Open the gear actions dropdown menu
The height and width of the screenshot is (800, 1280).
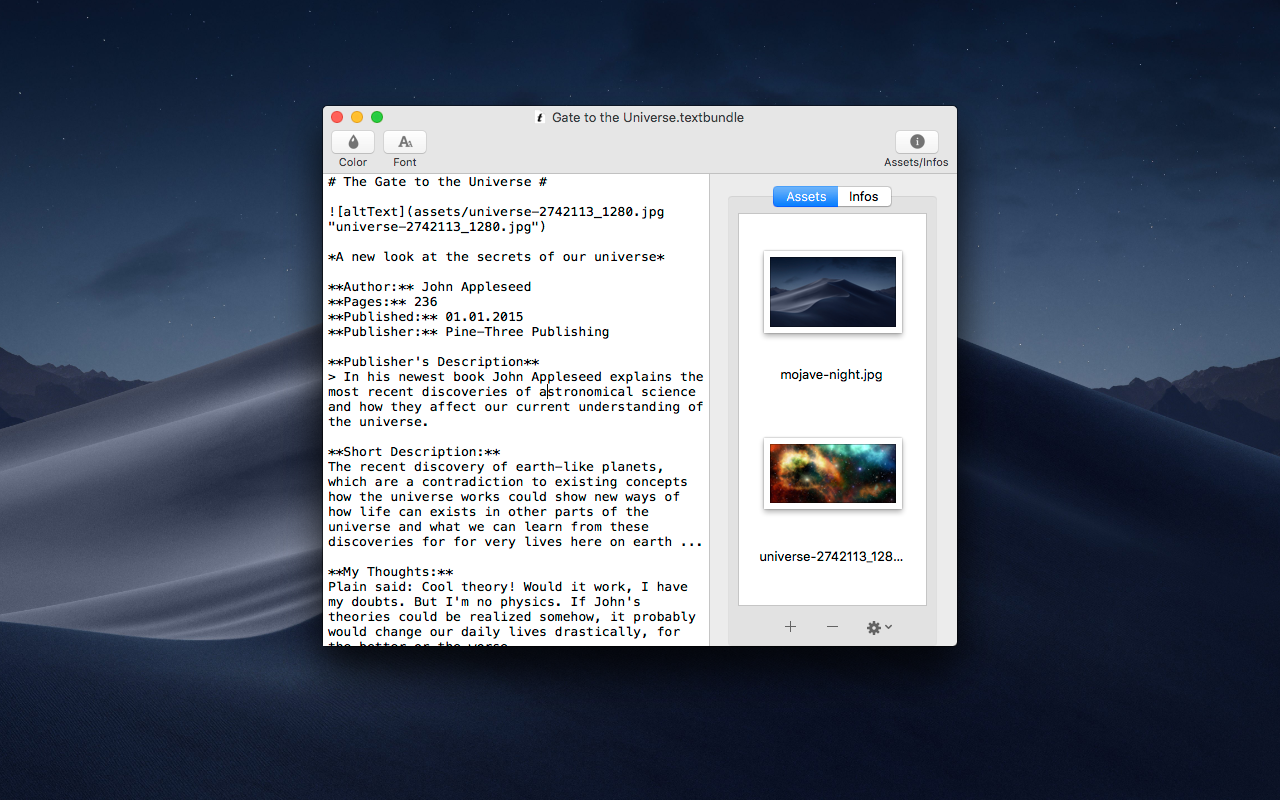click(x=879, y=627)
